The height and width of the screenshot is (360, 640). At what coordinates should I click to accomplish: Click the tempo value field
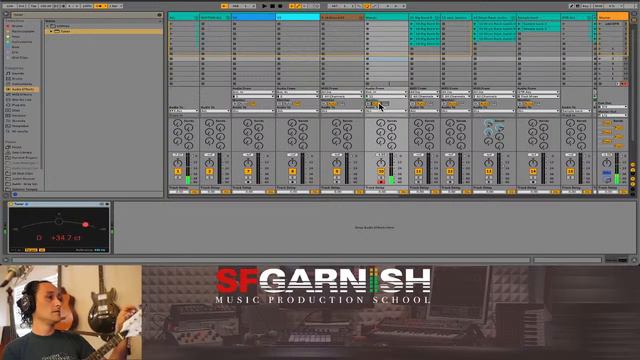click(45, 6)
